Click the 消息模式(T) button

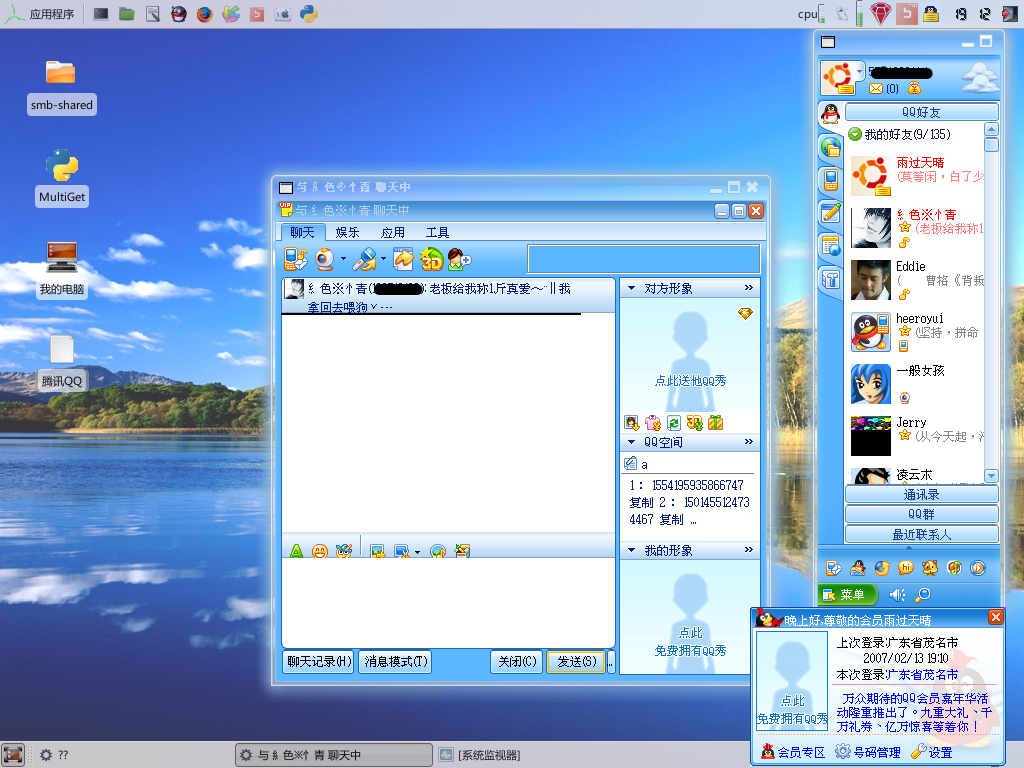pyautogui.click(x=396, y=662)
